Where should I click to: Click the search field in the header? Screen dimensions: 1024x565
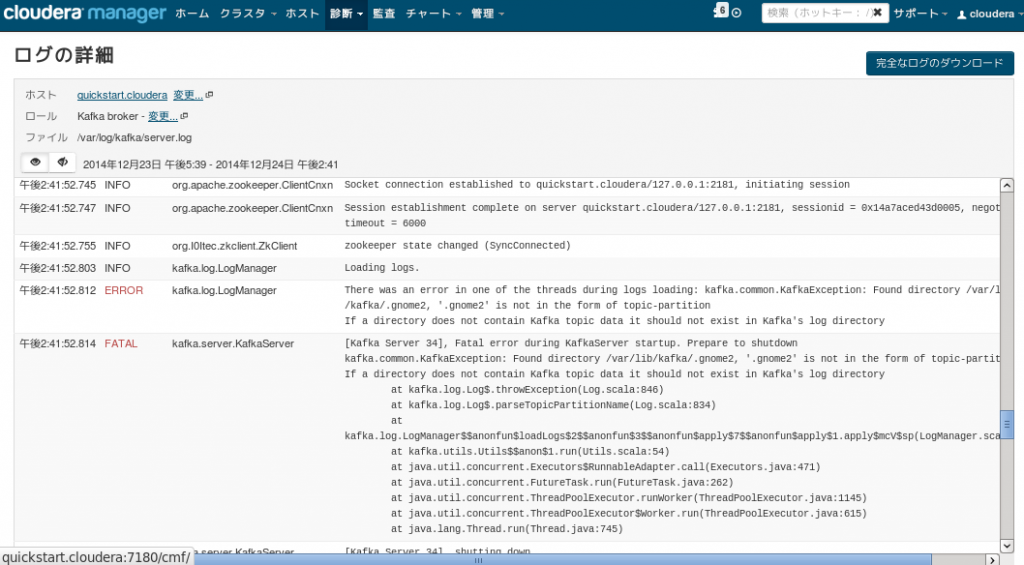[818, 12]
